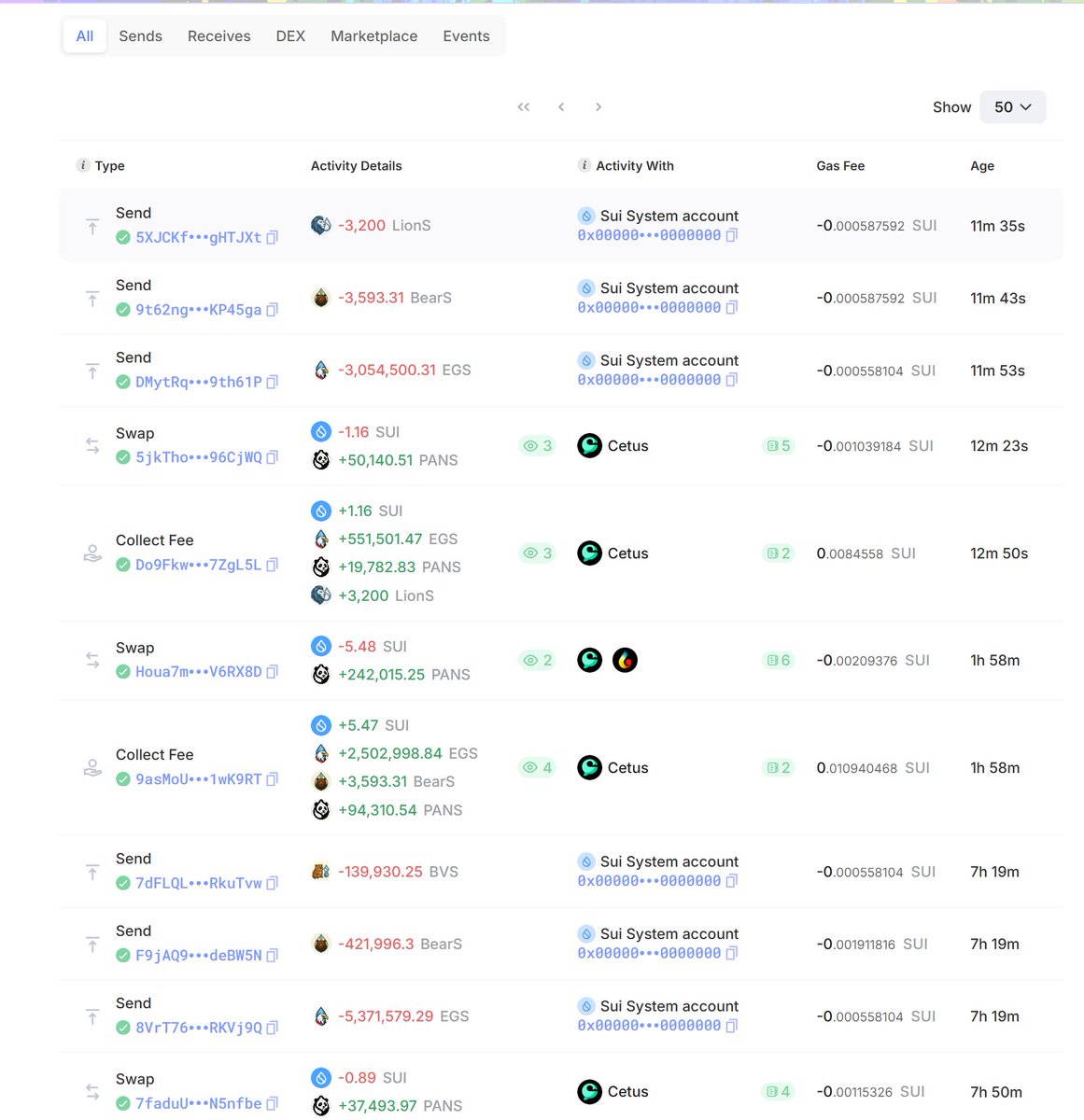Open the Marketplace tab
Screen dimensions: 1084x1120
[x=373, y=36]
